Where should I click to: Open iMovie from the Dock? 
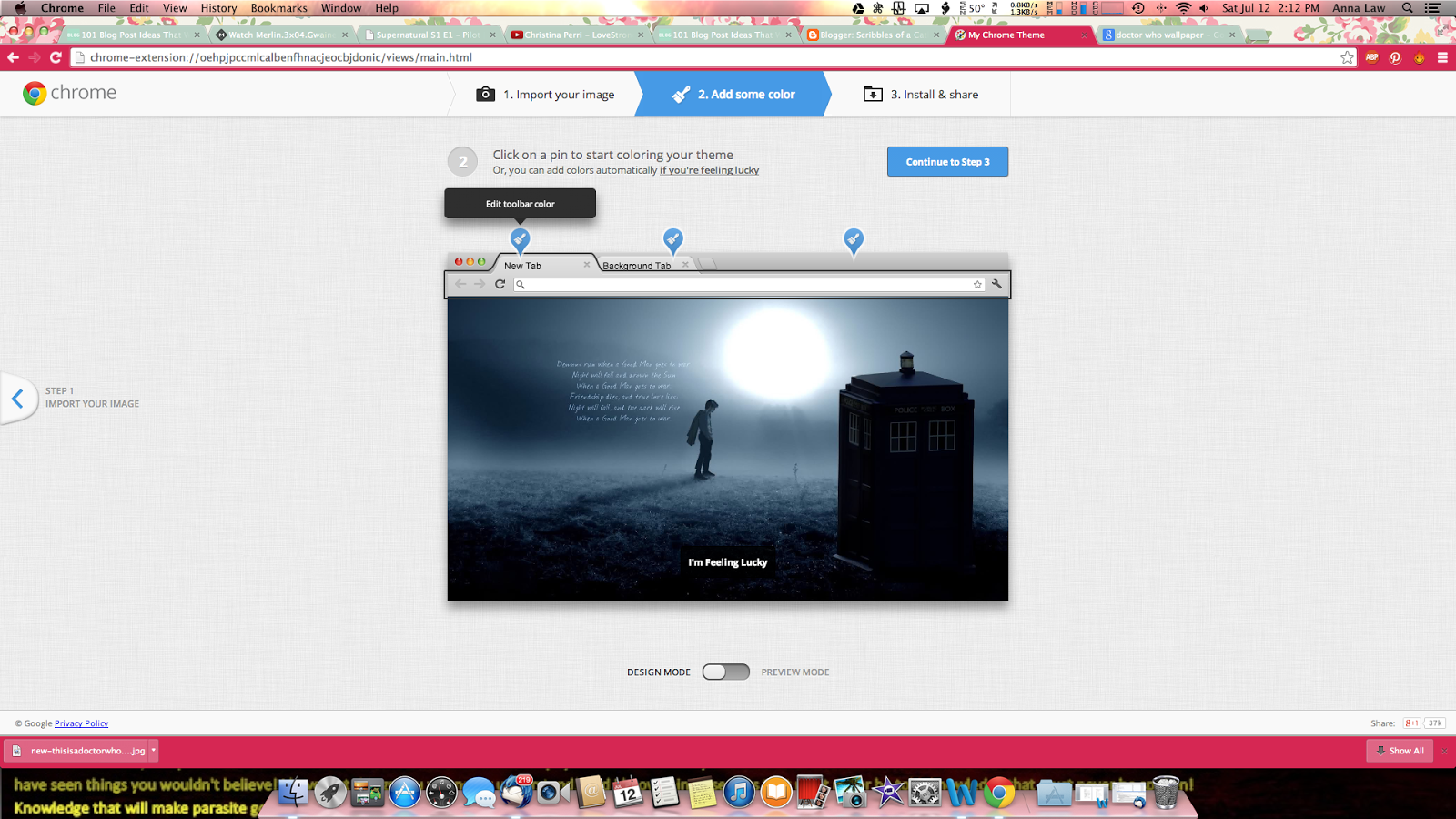(887, 793)
